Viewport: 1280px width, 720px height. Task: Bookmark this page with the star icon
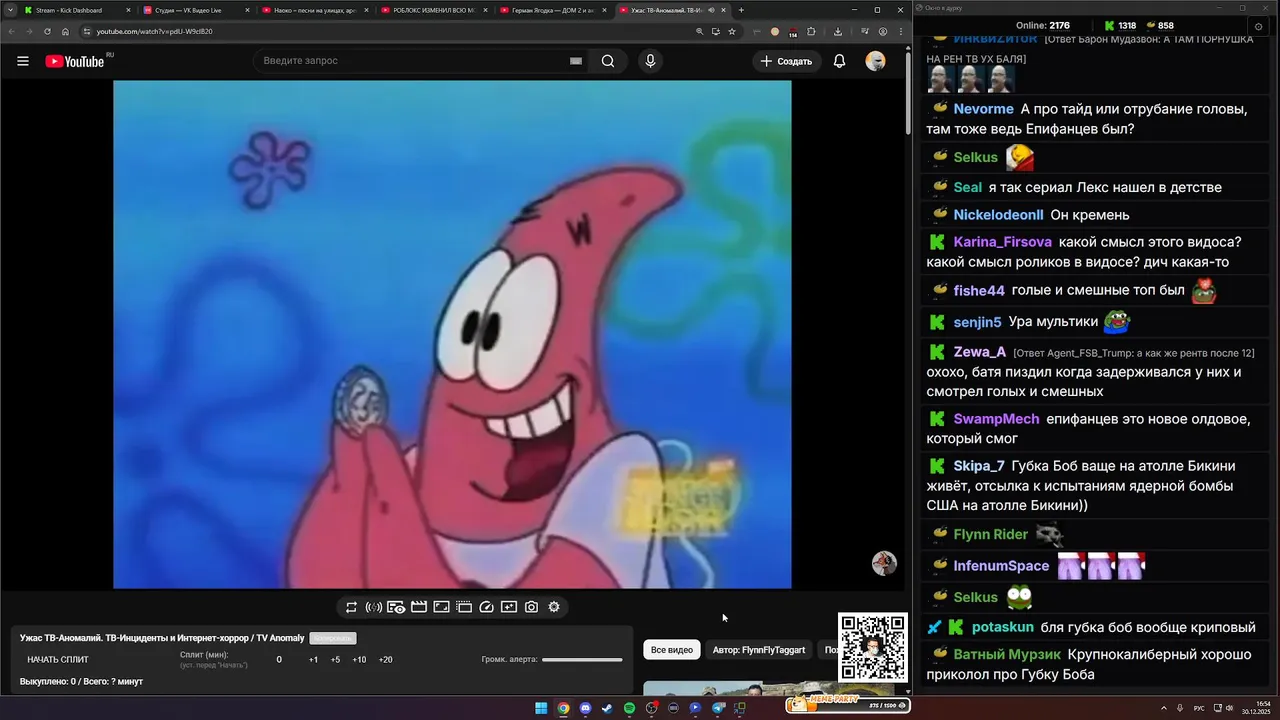click(x=732, y=31)
